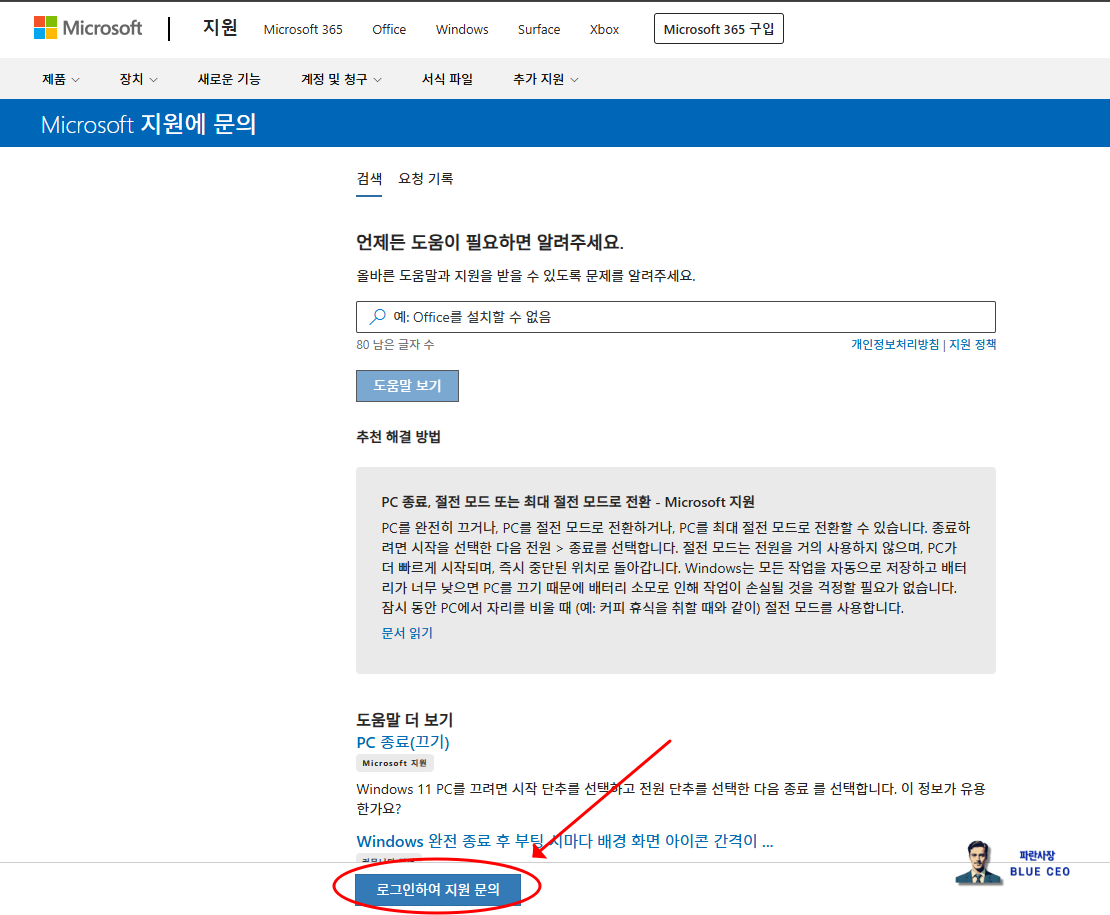Open the Windows 완전 종료 후 부팅 link
Screen dimensions: 1110x915
click(x=564, y=841)
